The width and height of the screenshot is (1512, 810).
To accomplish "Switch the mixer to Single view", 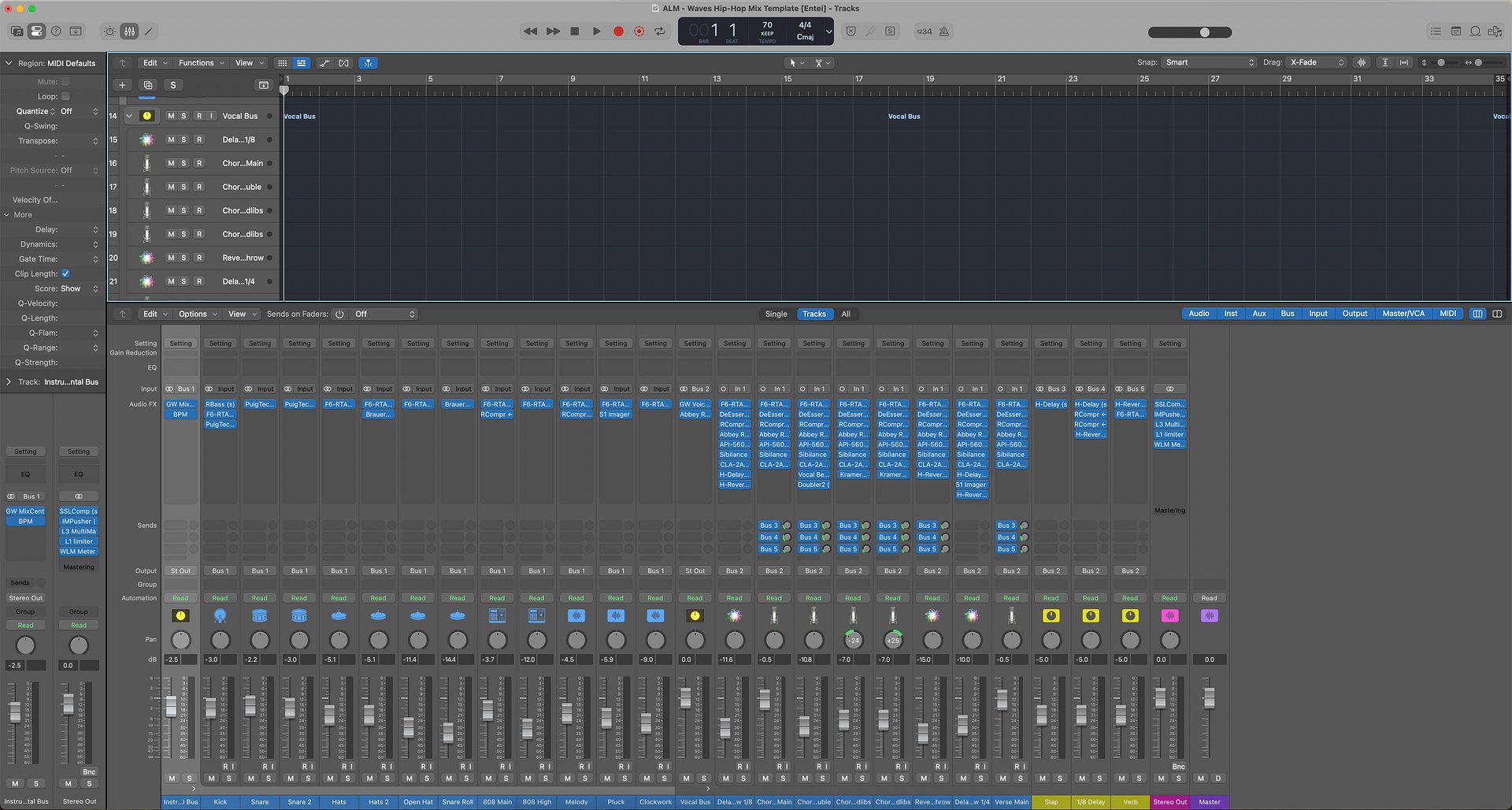I will click(776, 314).
